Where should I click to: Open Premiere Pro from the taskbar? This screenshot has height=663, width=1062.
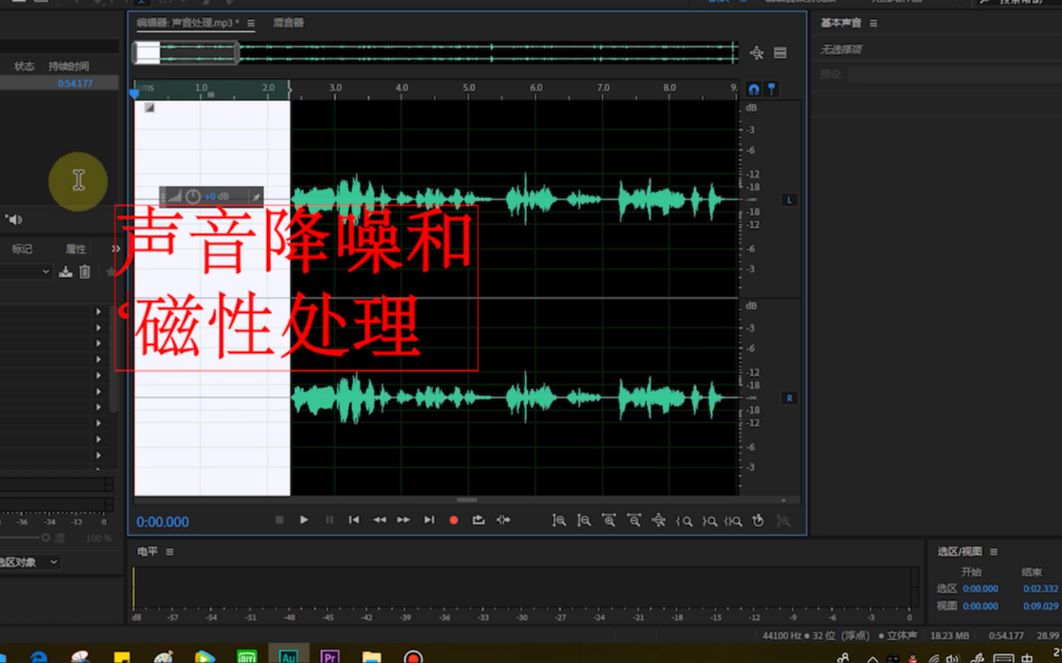pos(329,655)
